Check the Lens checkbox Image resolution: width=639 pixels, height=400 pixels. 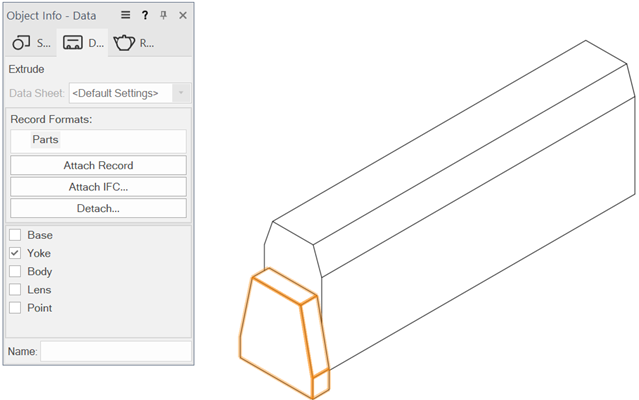pos(15,289)
